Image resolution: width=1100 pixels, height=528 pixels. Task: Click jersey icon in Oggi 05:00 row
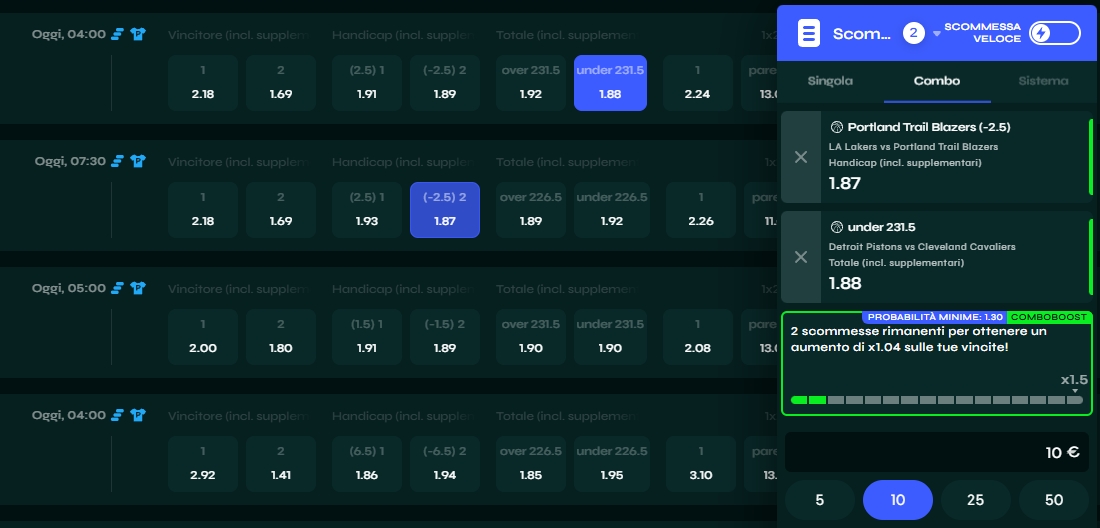coord(138,288)
